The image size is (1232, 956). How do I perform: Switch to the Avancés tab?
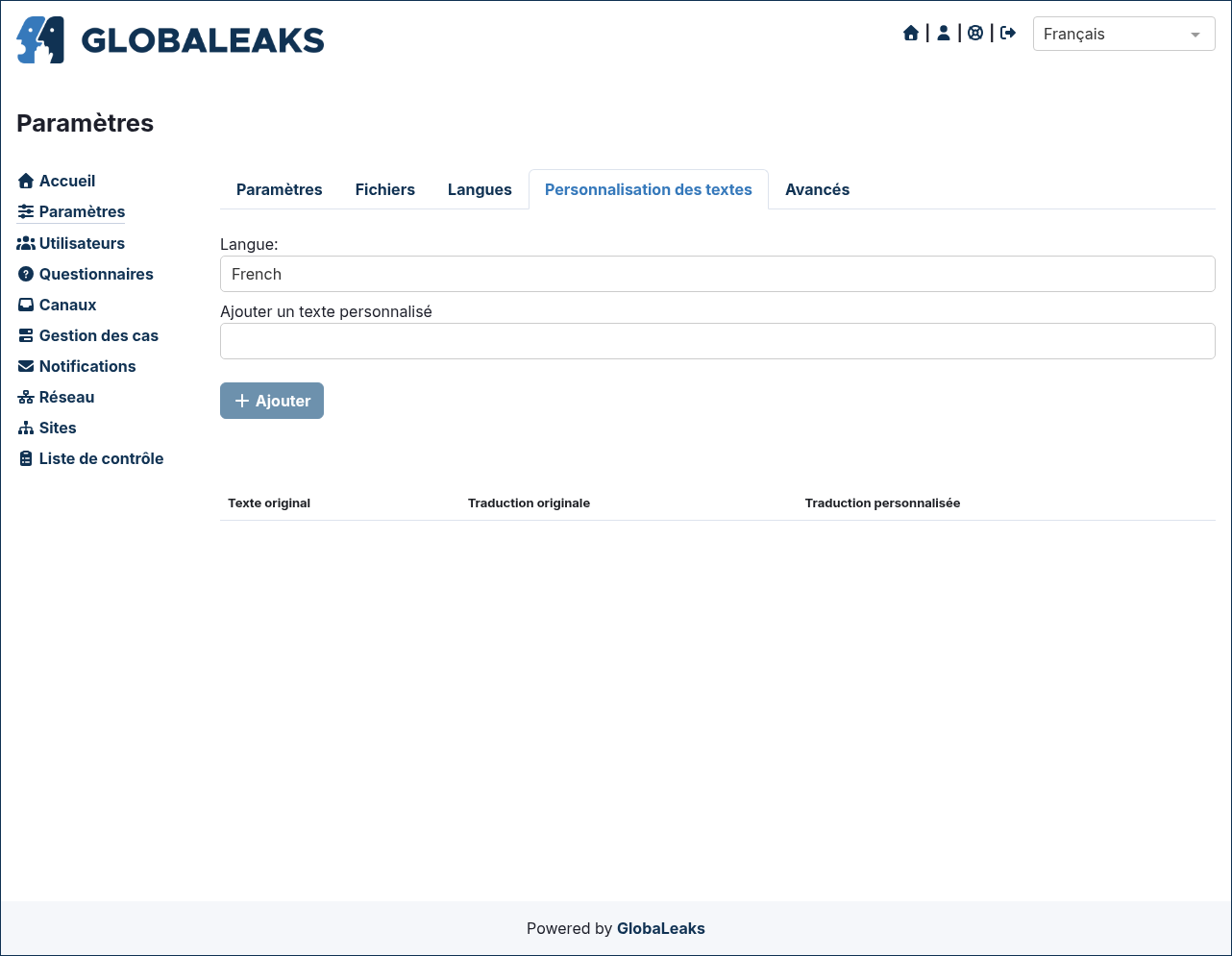tap(818, 189)
